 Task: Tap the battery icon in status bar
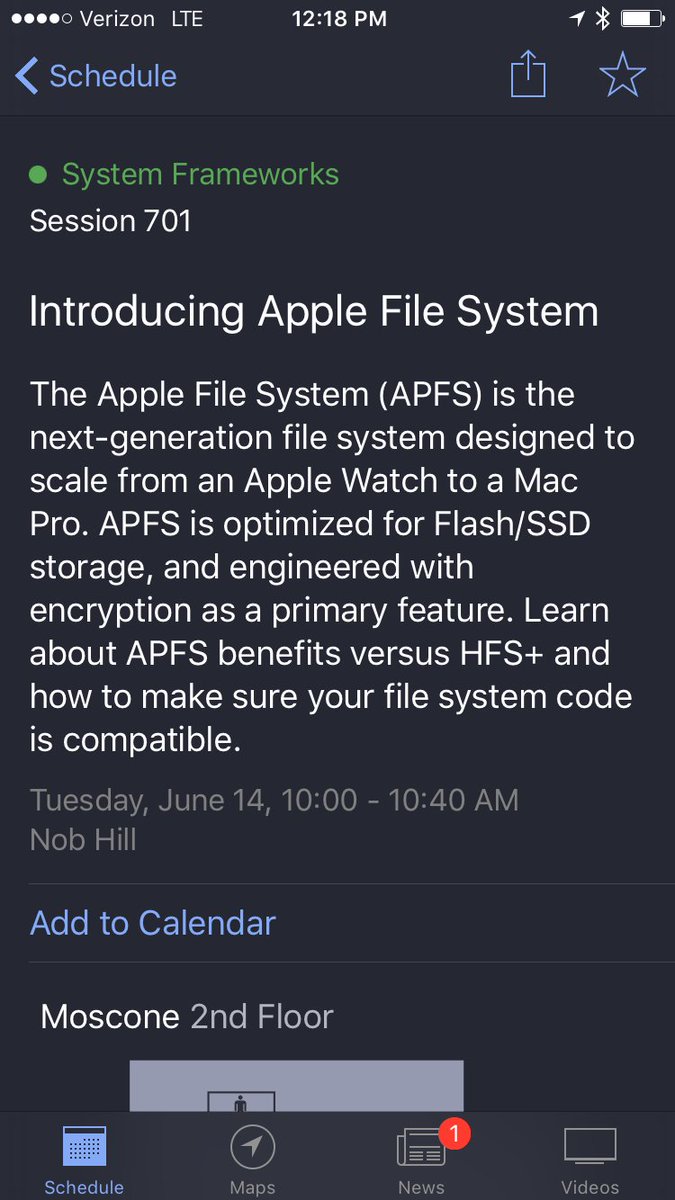coord(638,18)
